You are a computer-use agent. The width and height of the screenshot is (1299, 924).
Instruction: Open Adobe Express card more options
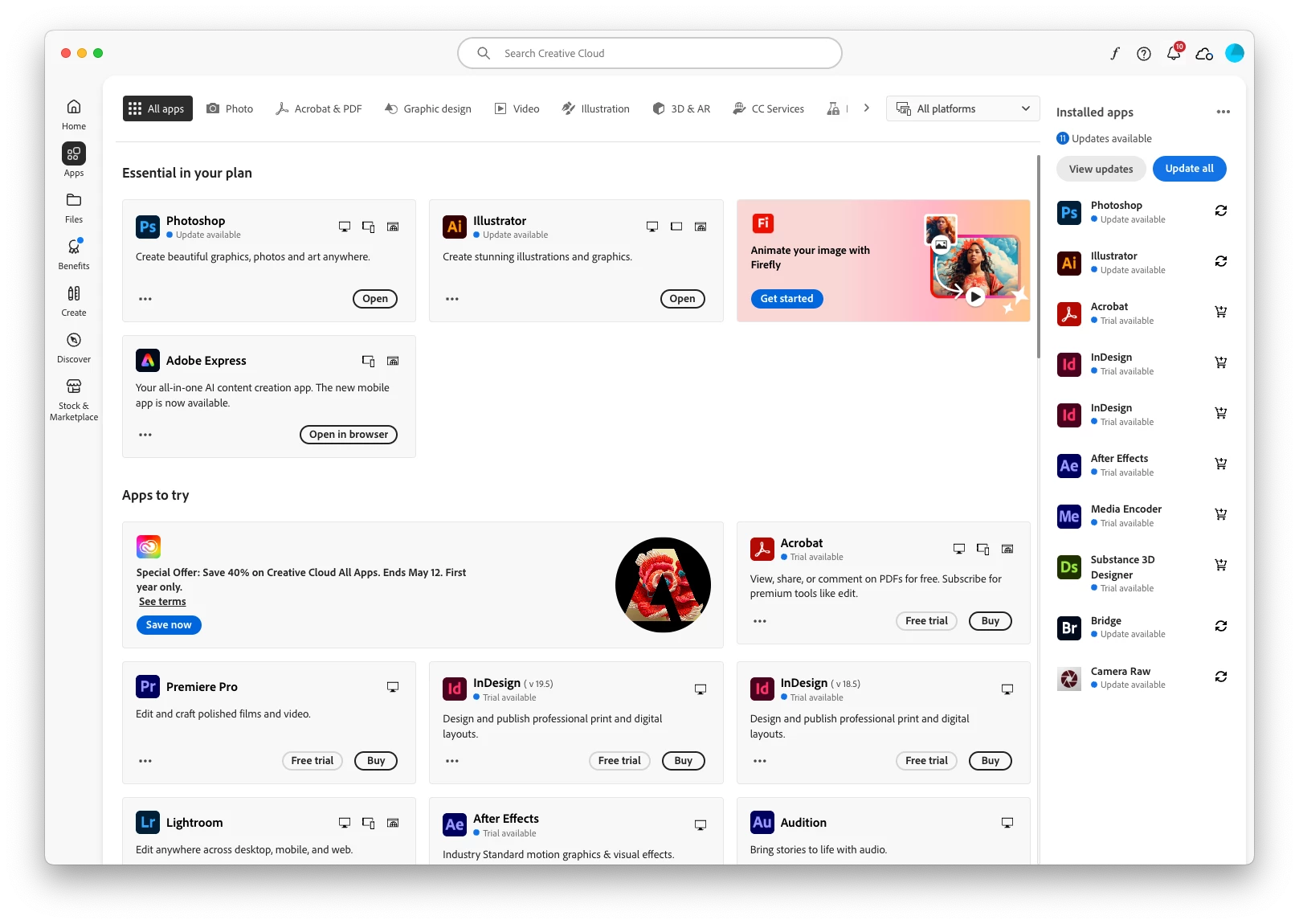[145, 435]
